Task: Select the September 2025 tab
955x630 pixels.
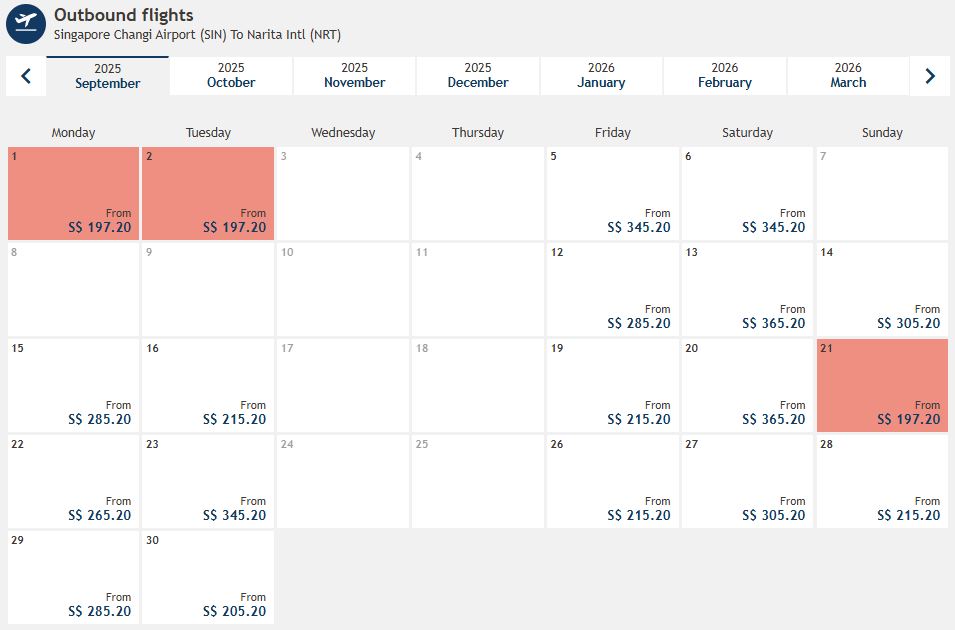Action: tap(108, 76)
